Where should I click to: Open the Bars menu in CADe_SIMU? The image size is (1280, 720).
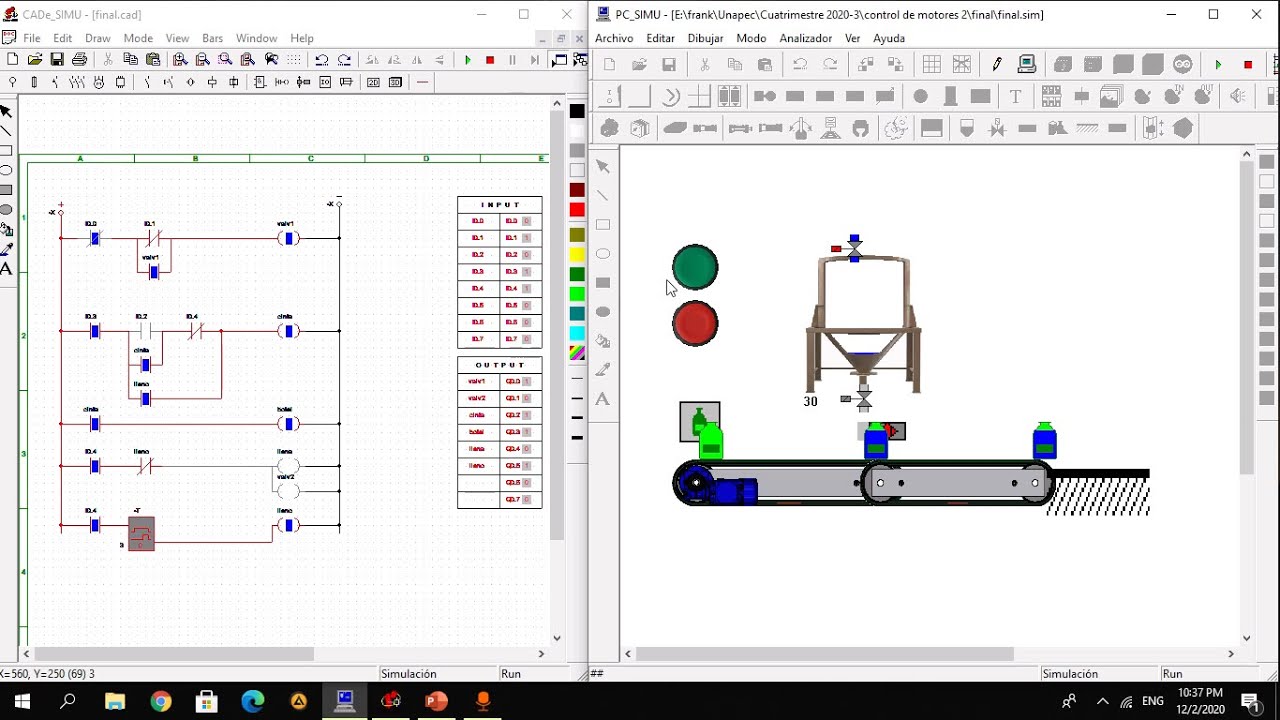click(213, 38)
